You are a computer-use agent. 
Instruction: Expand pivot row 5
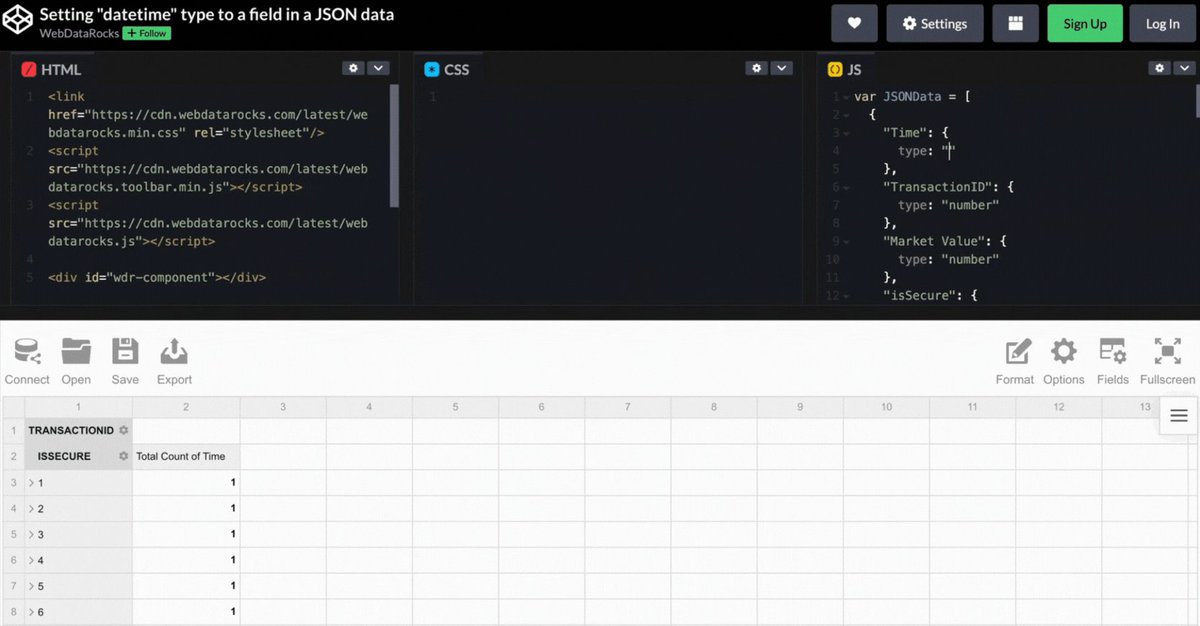coord(31,587)
